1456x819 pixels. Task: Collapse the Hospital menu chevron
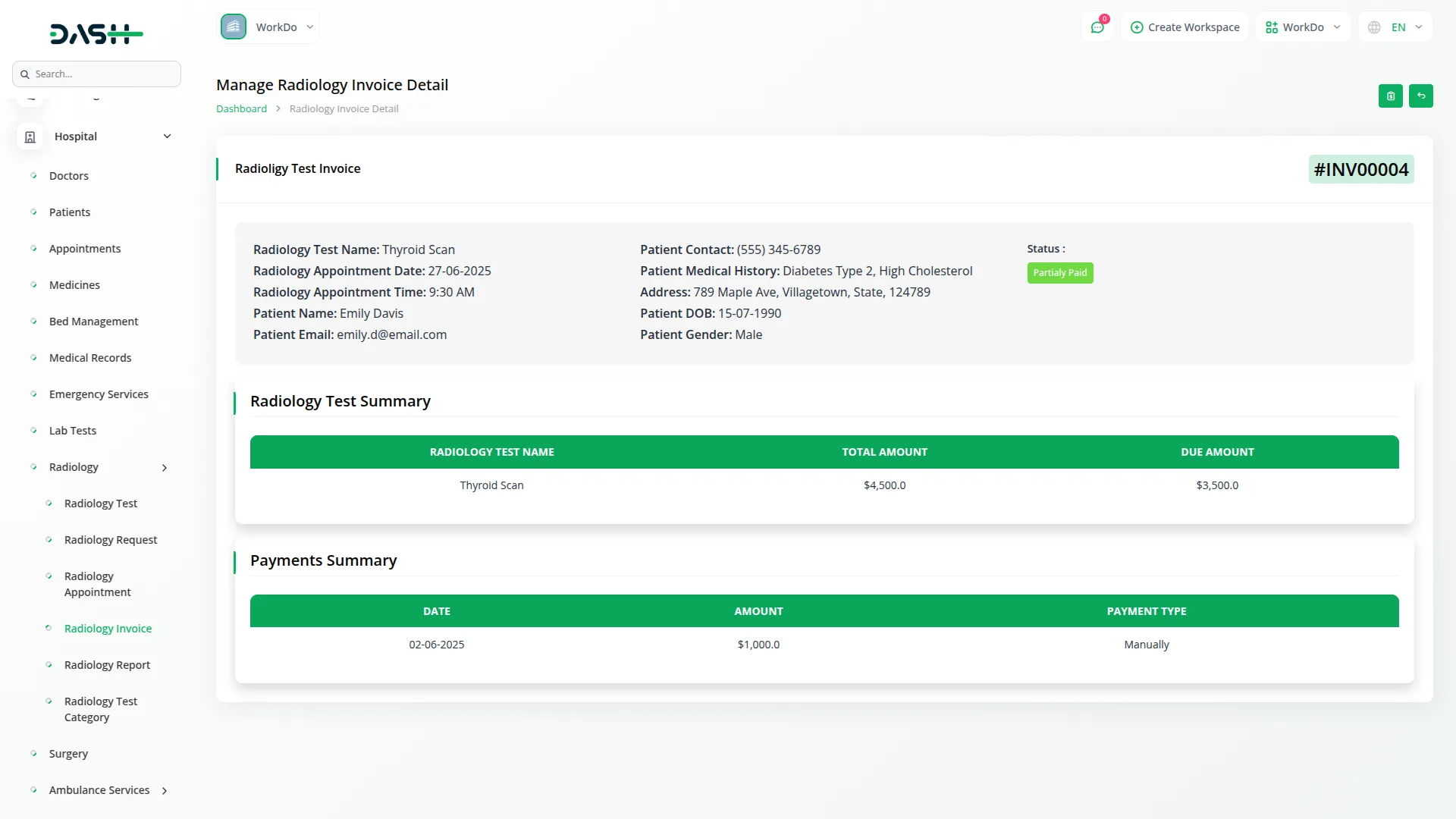[x=167, y=136]
